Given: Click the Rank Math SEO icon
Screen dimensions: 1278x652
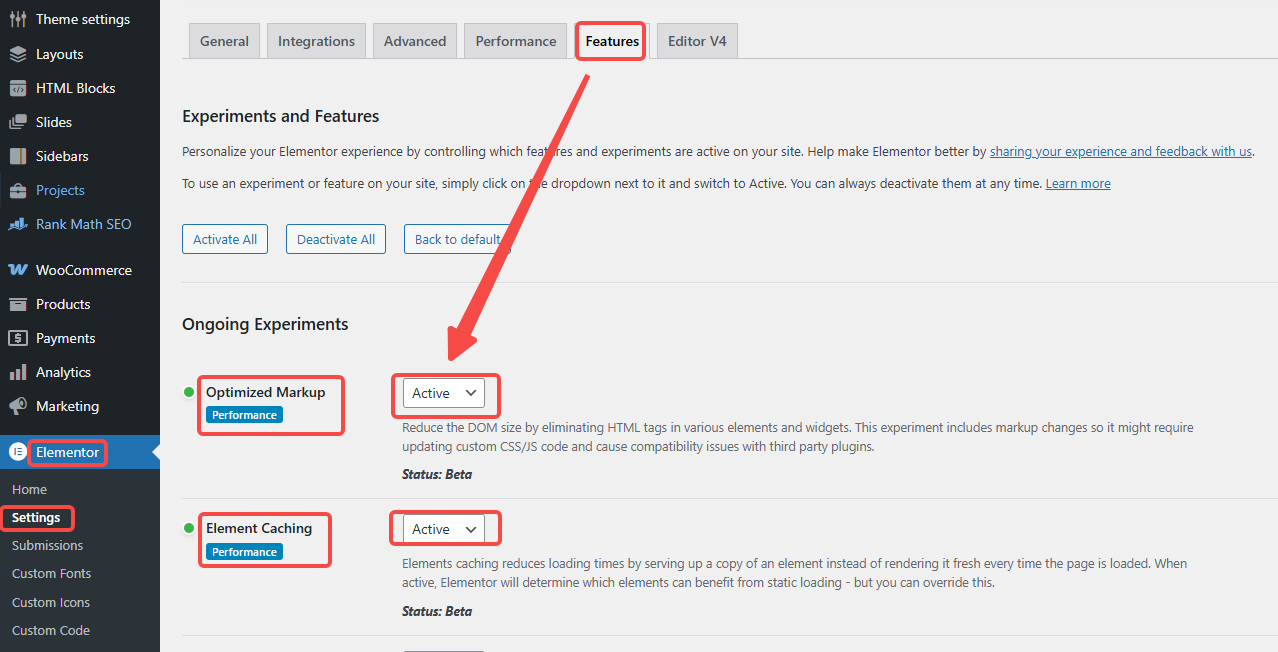Looking at the screenshot, I should (18, 224).
